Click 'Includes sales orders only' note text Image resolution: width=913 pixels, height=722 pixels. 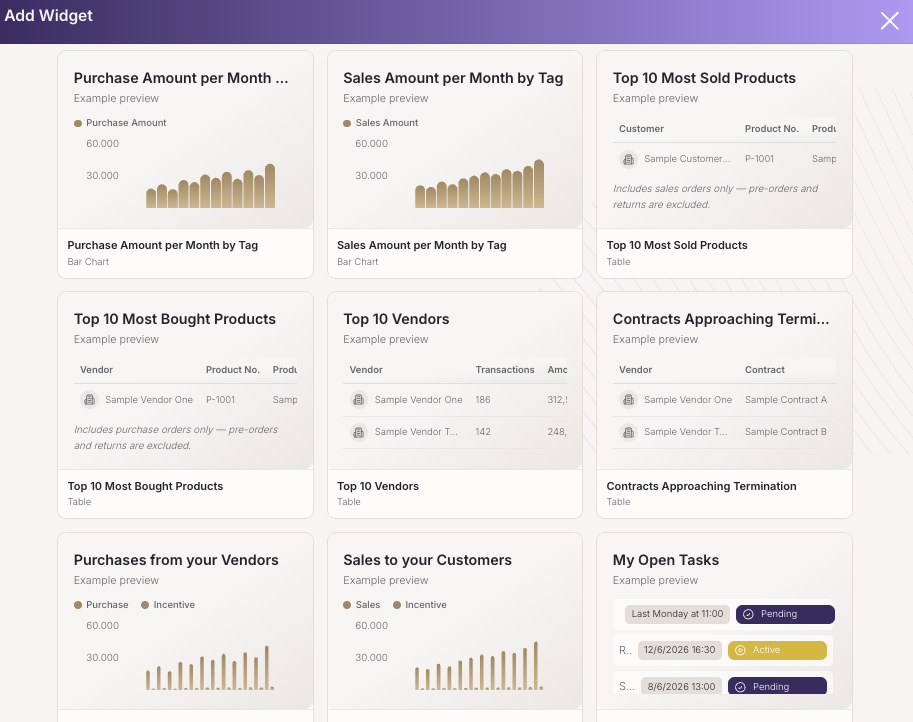point(715,197)
